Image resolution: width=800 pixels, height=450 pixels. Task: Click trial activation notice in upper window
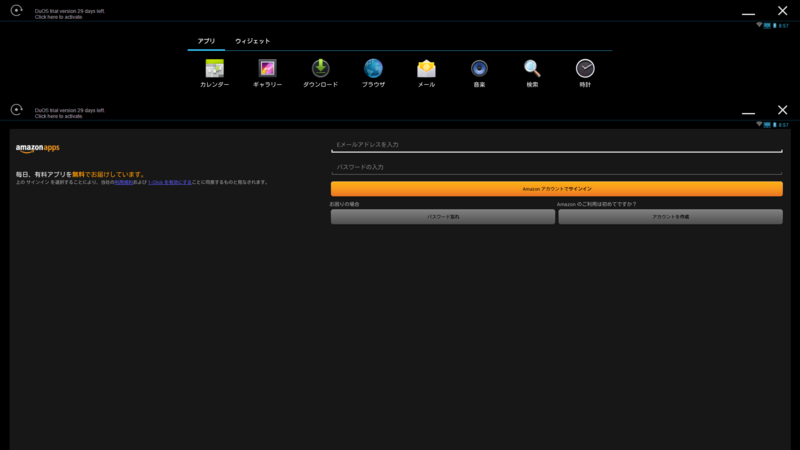[69, 14]
